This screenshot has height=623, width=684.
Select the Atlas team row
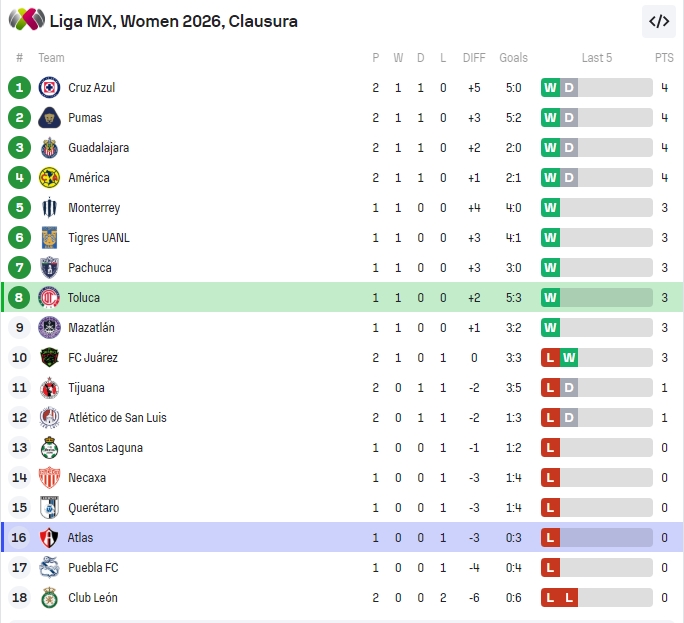click(340, 538)
